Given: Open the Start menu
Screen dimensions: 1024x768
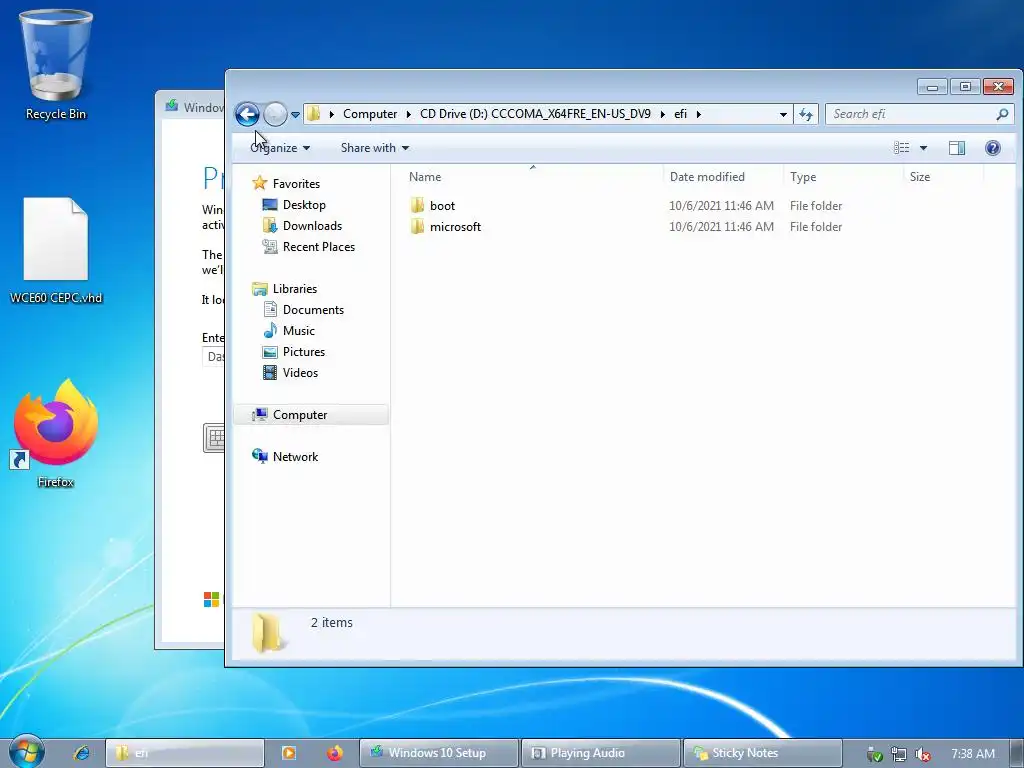Looking at the screenshot, I should click(27, 753).
